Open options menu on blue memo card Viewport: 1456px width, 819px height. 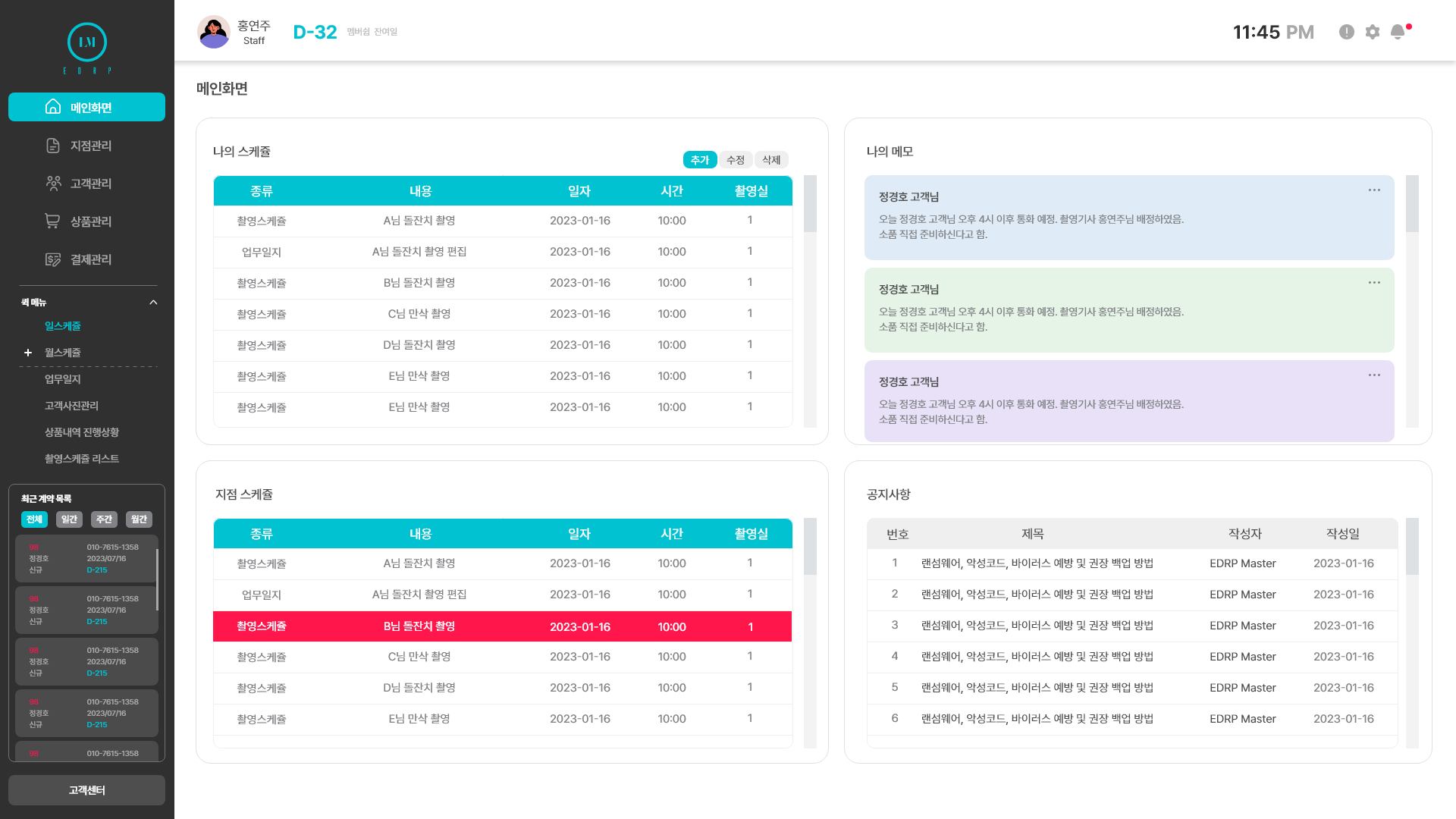[x=1374, y=190]
